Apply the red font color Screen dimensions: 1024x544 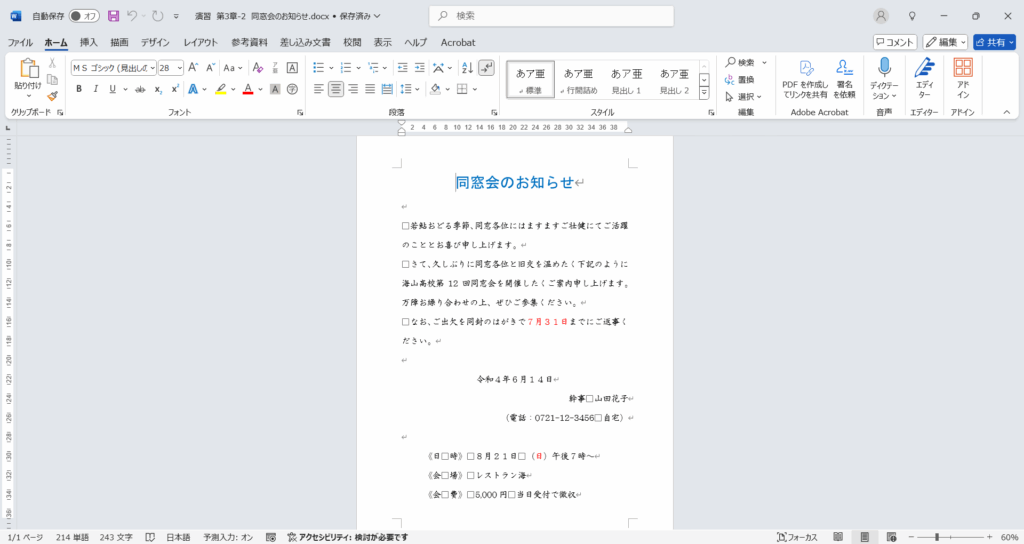click(248, 89)
